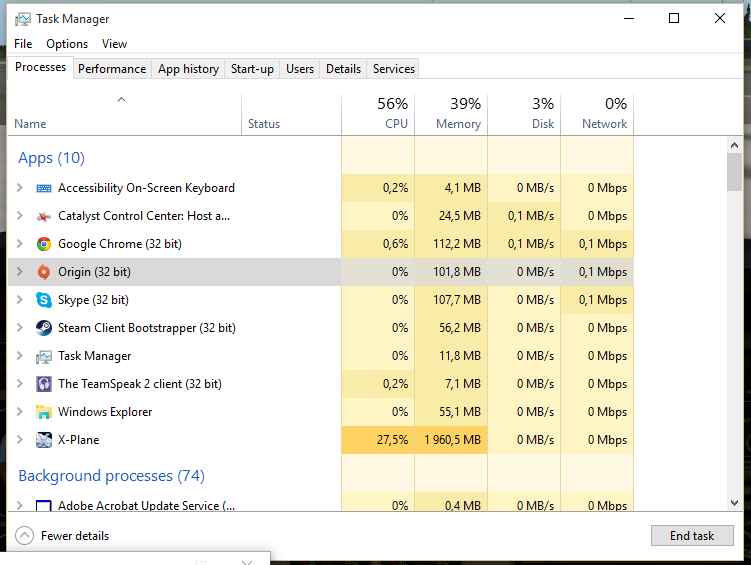The height and width of the screenshot is (565, 751).
Task: Click the Fewer details arrow icon
Action: (24, 536)
